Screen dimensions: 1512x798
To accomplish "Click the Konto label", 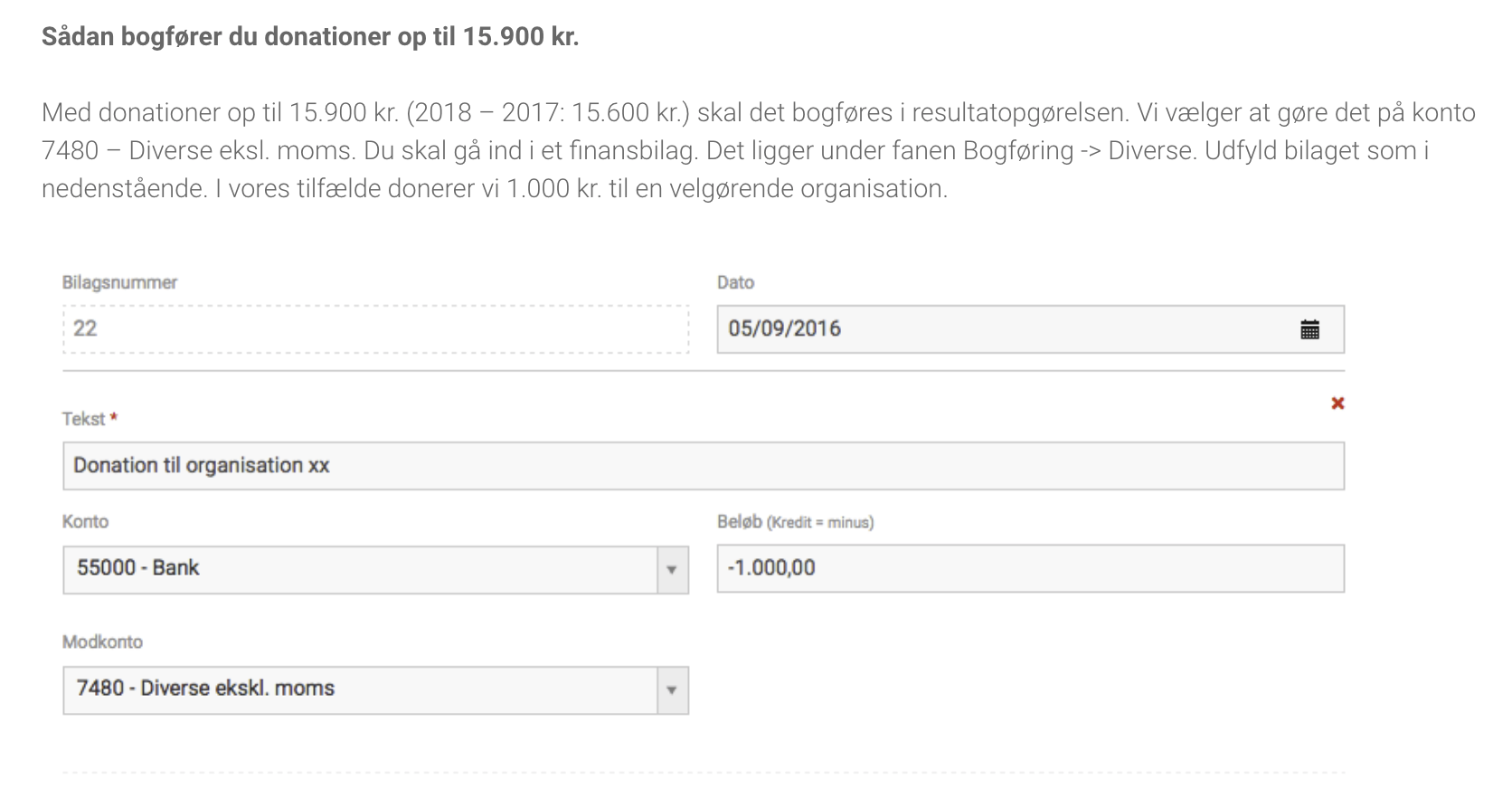I will point(85,521).
